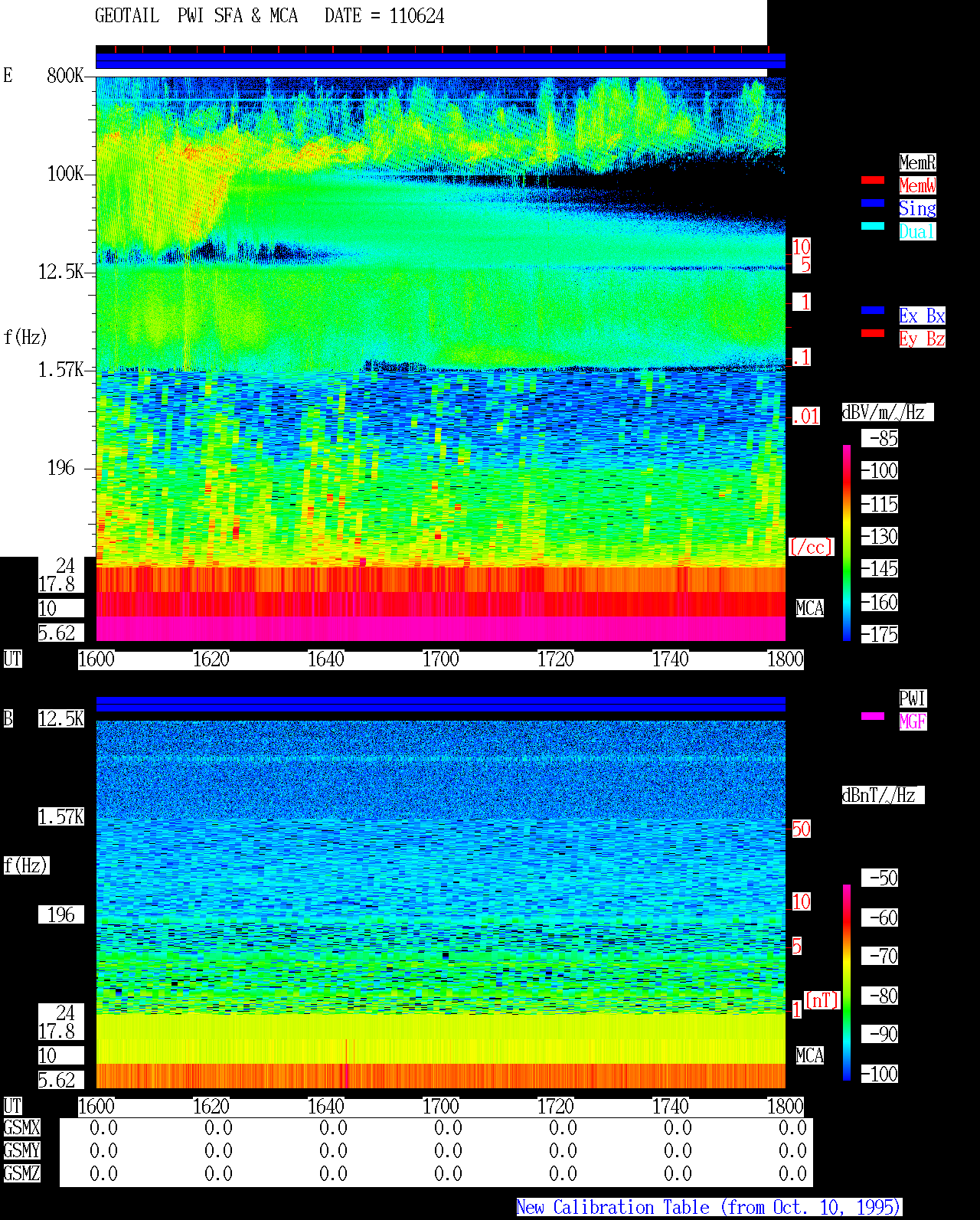The width and height of the screenshot is (980, 1220).
Task: Click the [/cc] density axis label
Action: (x=811, y=547)
